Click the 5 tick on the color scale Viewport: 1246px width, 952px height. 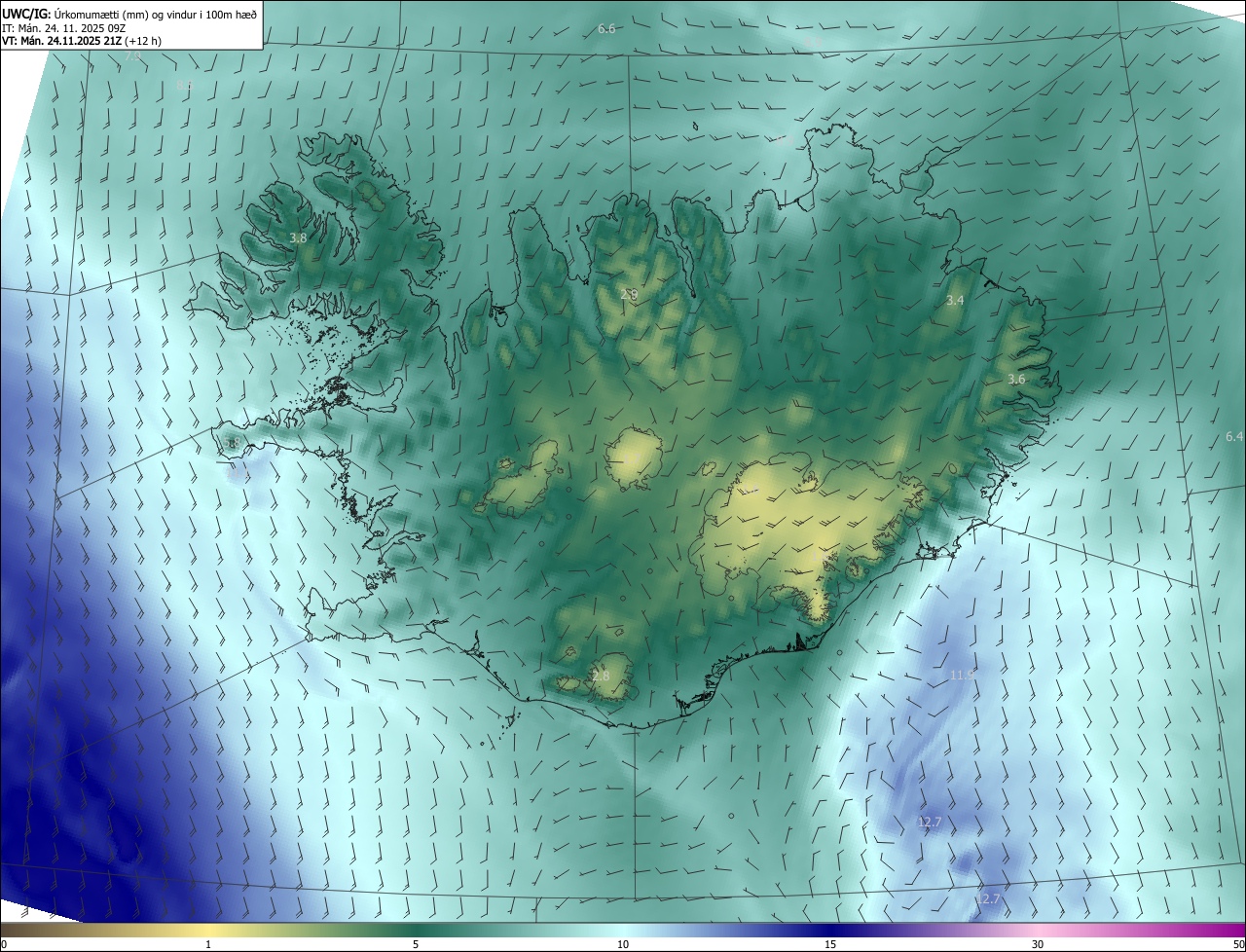[x=416, y=945]
